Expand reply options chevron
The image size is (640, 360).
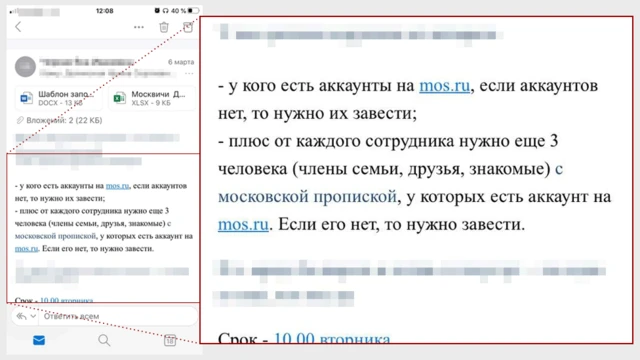33,316
